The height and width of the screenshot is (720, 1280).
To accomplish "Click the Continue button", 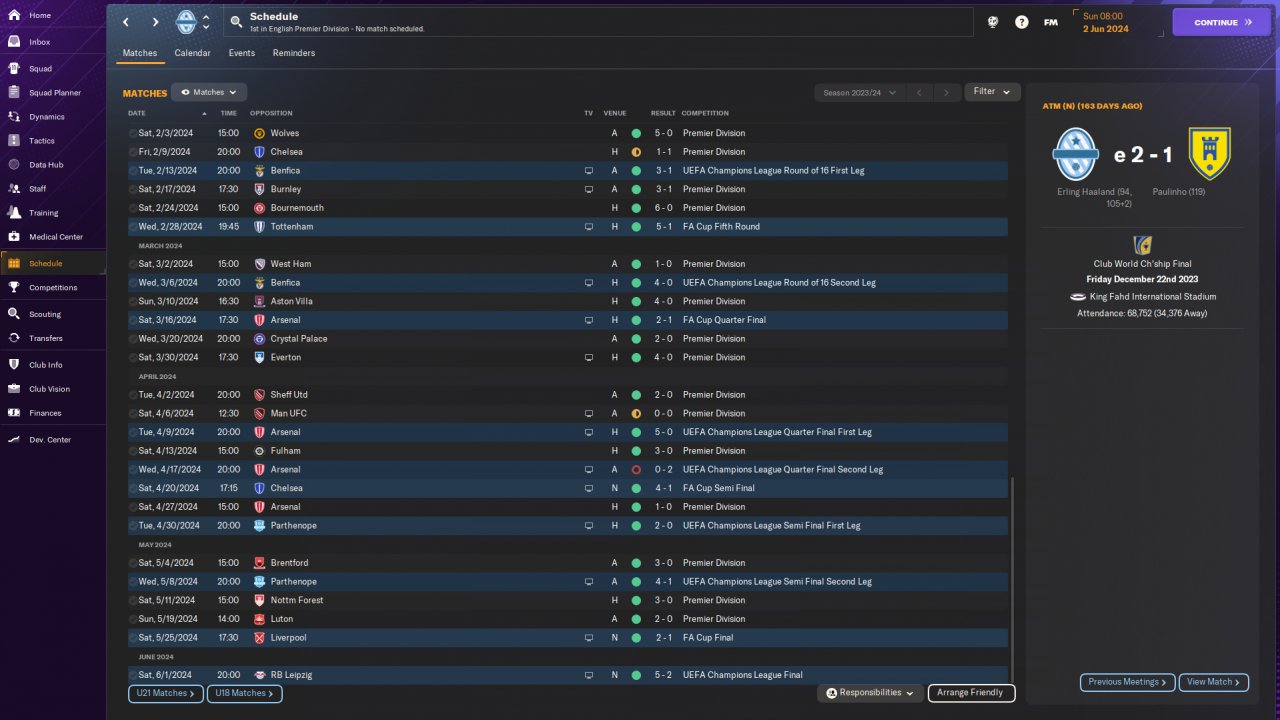I will (x=1221, y=22).
